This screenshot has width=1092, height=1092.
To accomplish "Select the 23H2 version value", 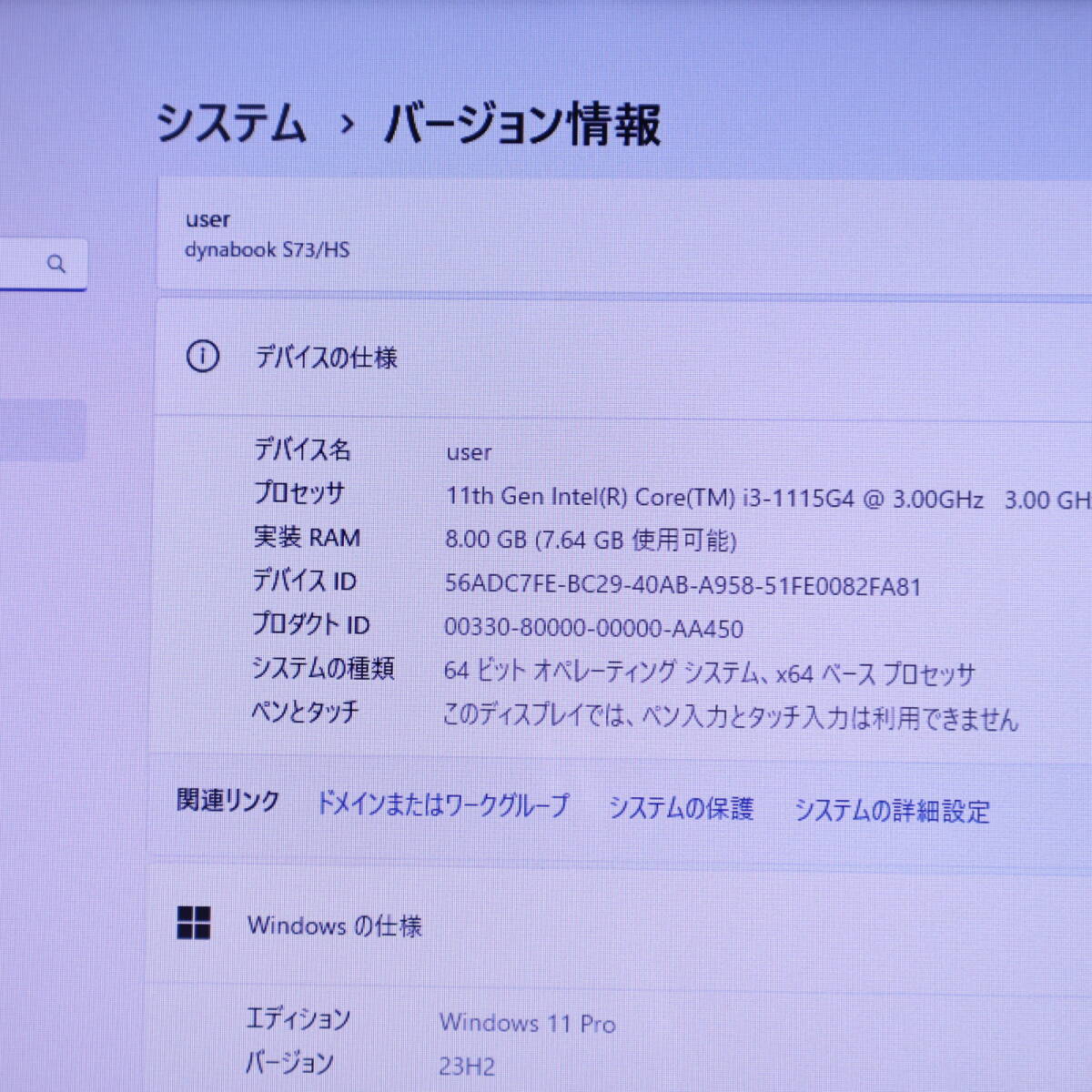I will pyautogui.click(x=467, y=1065).
